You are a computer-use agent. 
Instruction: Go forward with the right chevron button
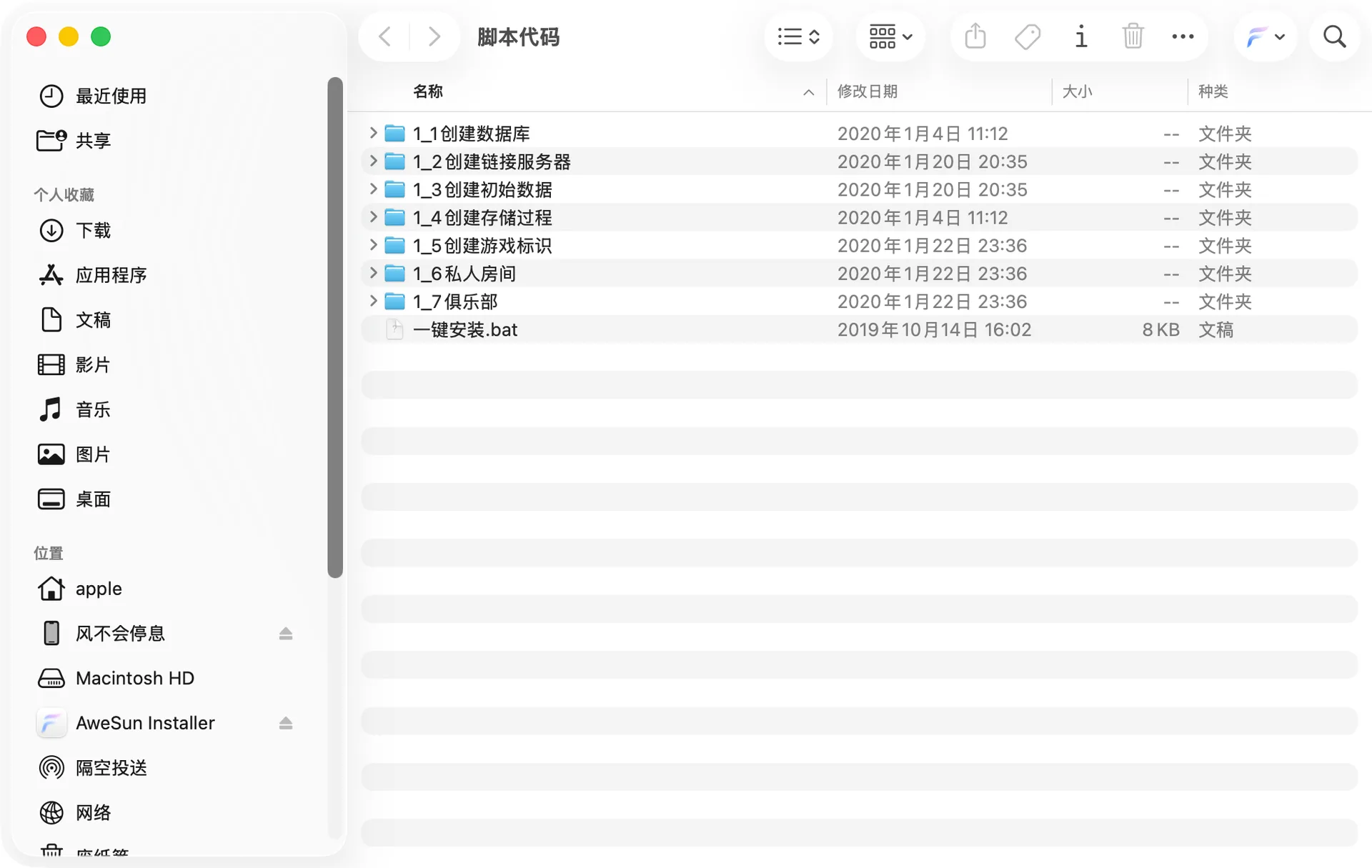pyautogui.click(x=433, y=36)
